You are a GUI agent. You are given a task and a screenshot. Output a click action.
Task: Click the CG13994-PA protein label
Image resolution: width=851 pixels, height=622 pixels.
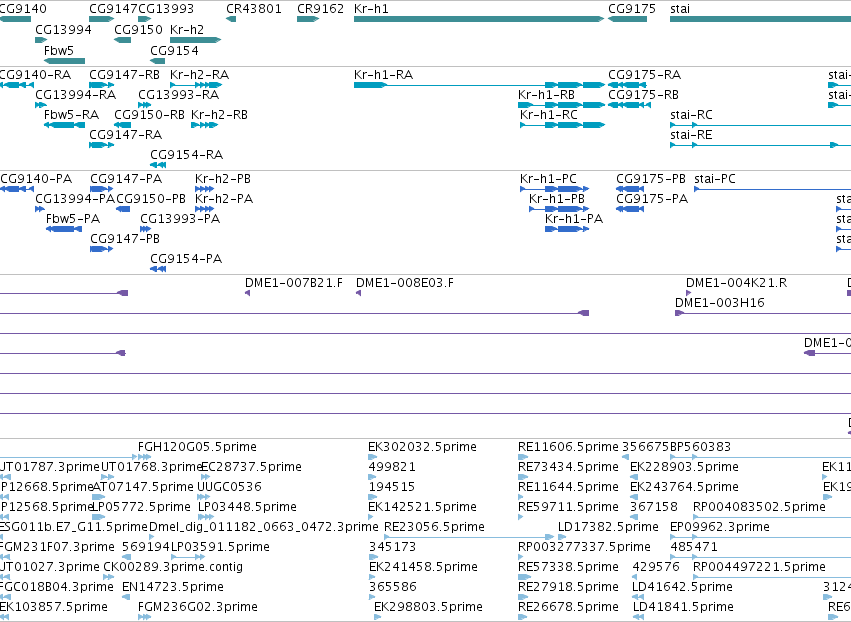point(75,199)
